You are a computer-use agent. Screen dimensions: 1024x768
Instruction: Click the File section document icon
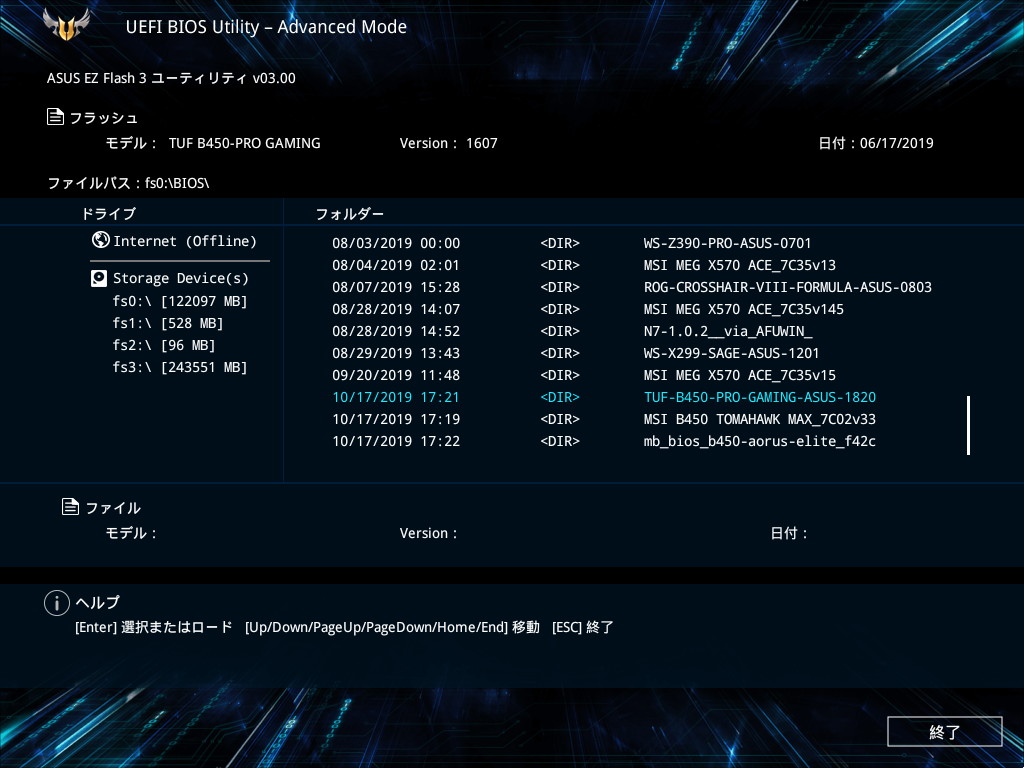click(x=71, y=506)
